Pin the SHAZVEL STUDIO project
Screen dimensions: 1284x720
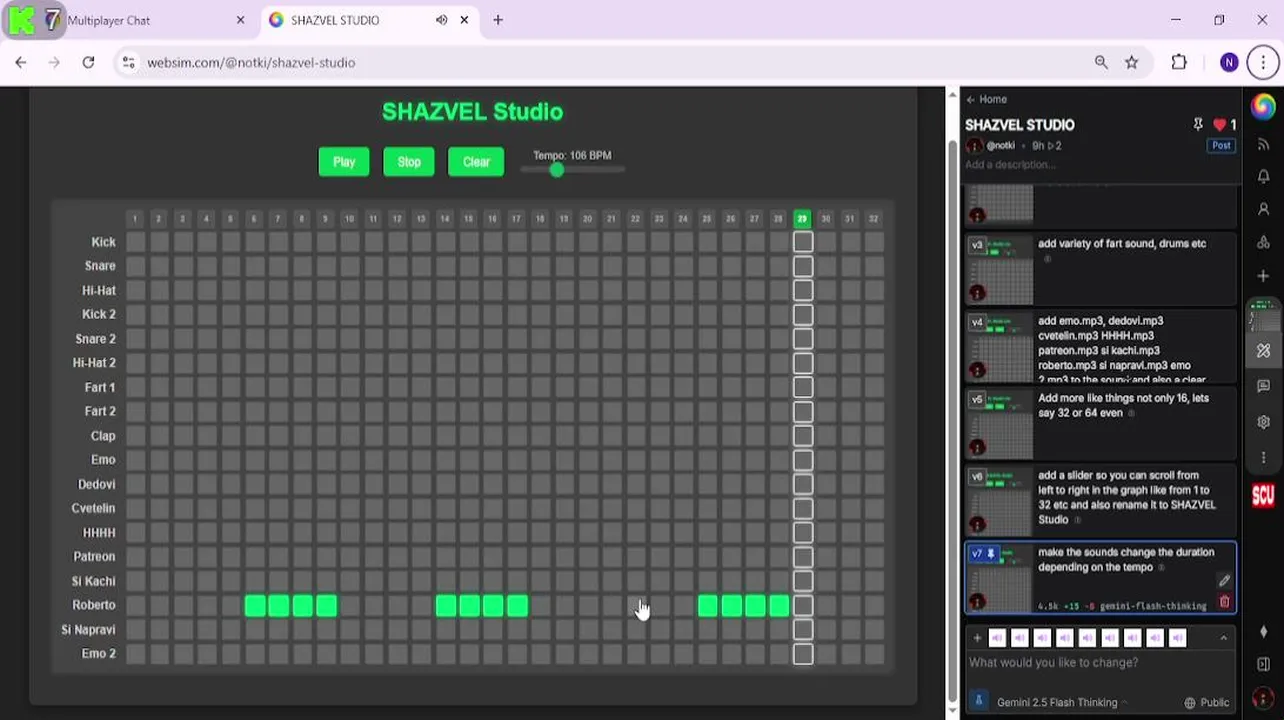(x=1198, y=124)
